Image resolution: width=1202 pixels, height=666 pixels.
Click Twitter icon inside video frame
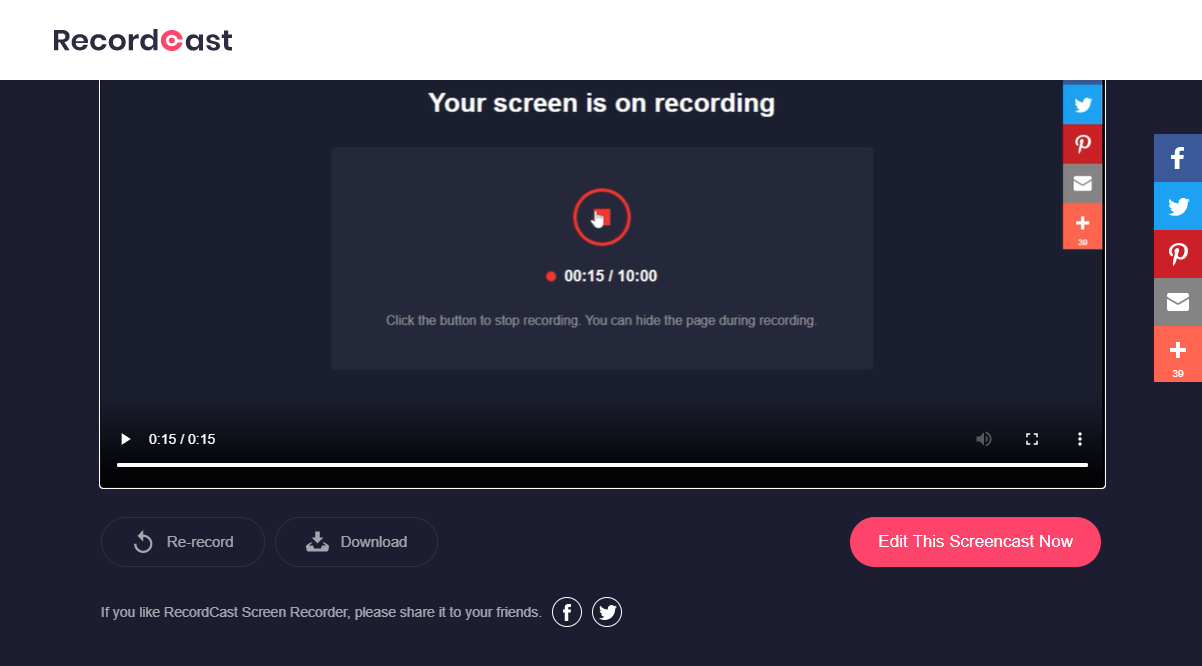(x=1082, y=104)
